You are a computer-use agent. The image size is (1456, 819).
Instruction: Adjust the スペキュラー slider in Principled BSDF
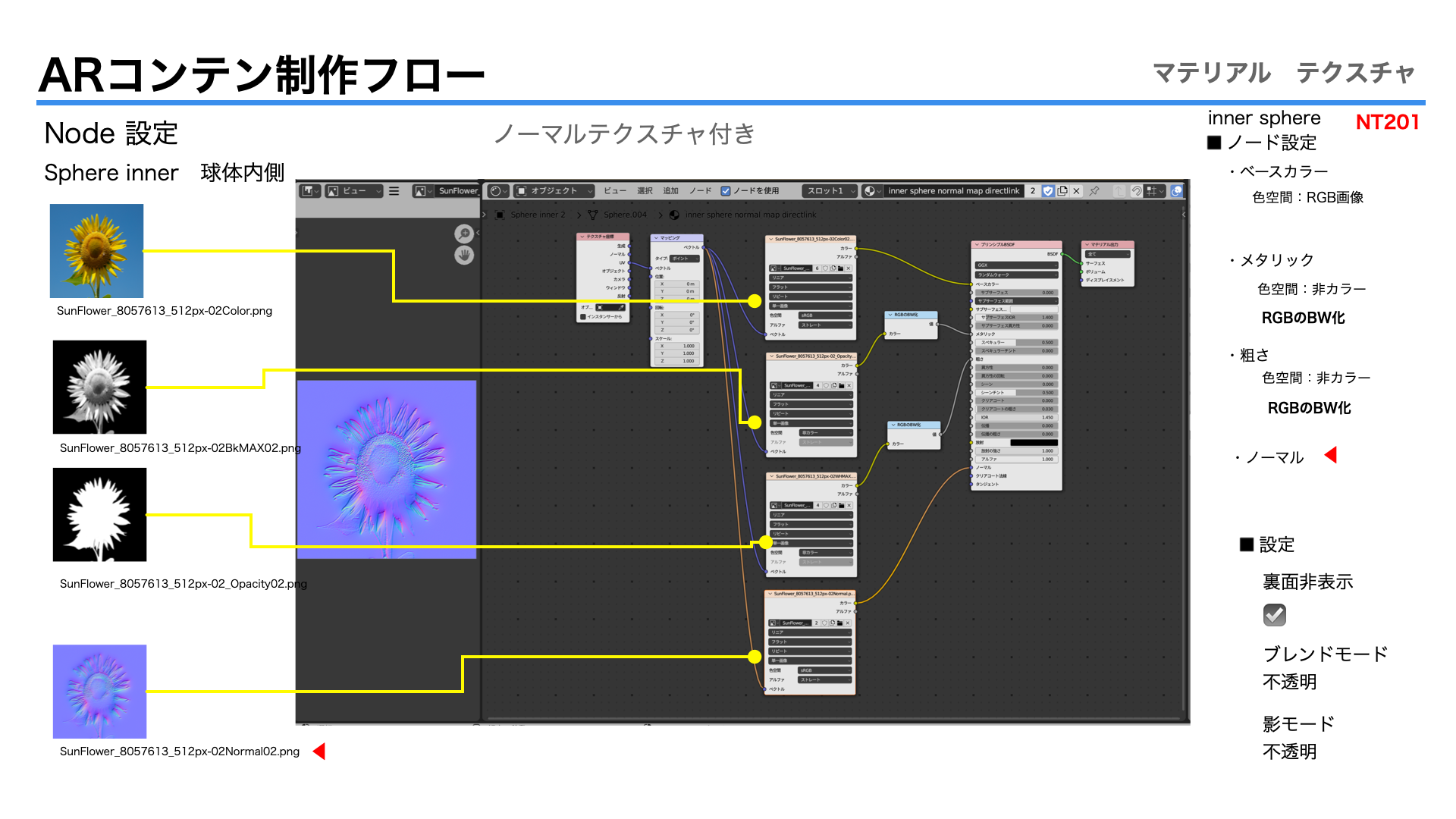pos(1016,343)
